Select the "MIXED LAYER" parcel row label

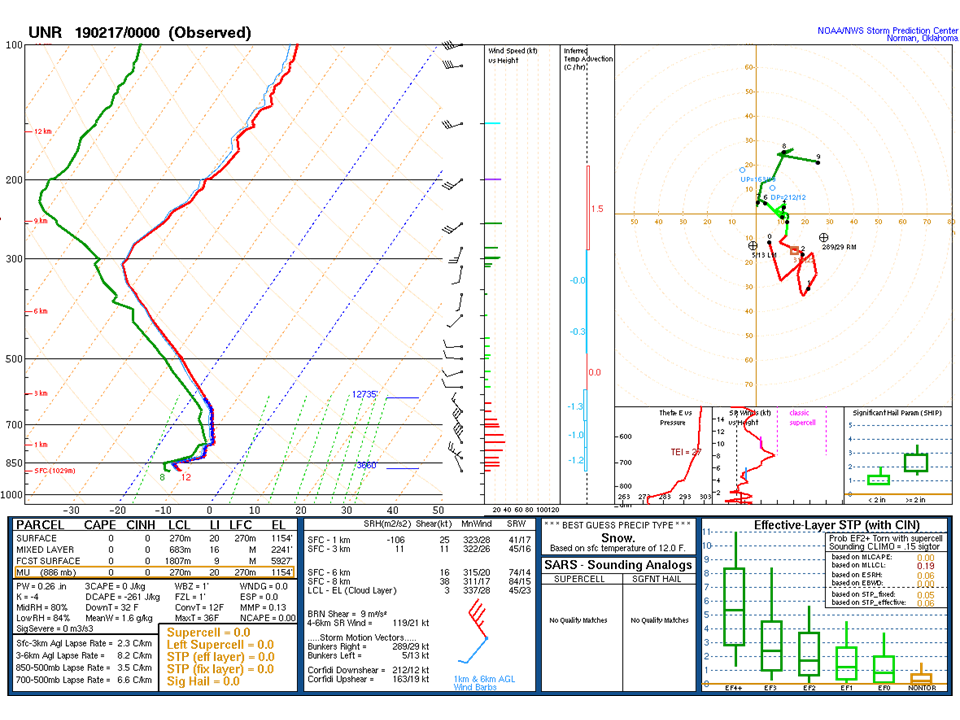point(45,550)
